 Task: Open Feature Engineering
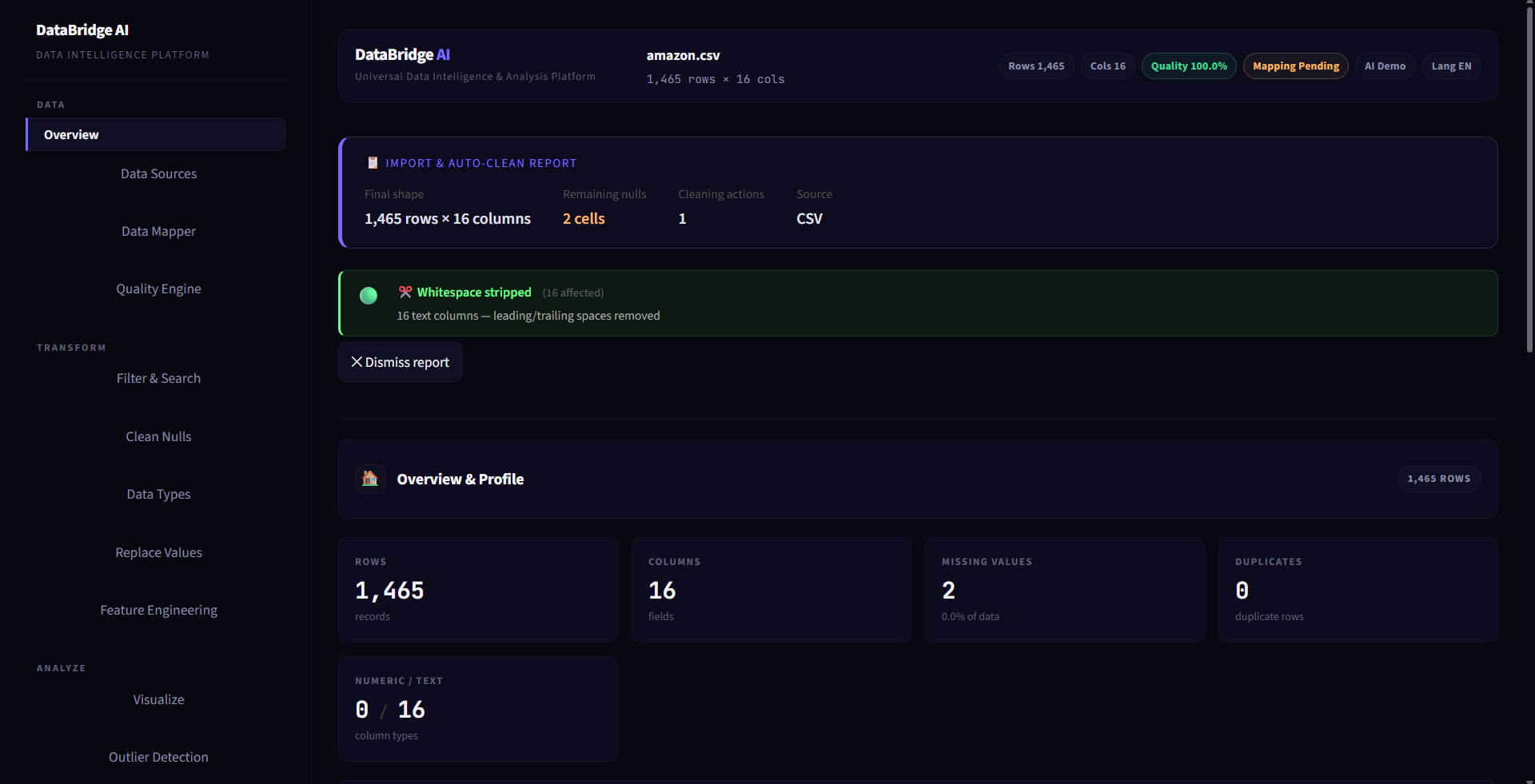point(158,610)
